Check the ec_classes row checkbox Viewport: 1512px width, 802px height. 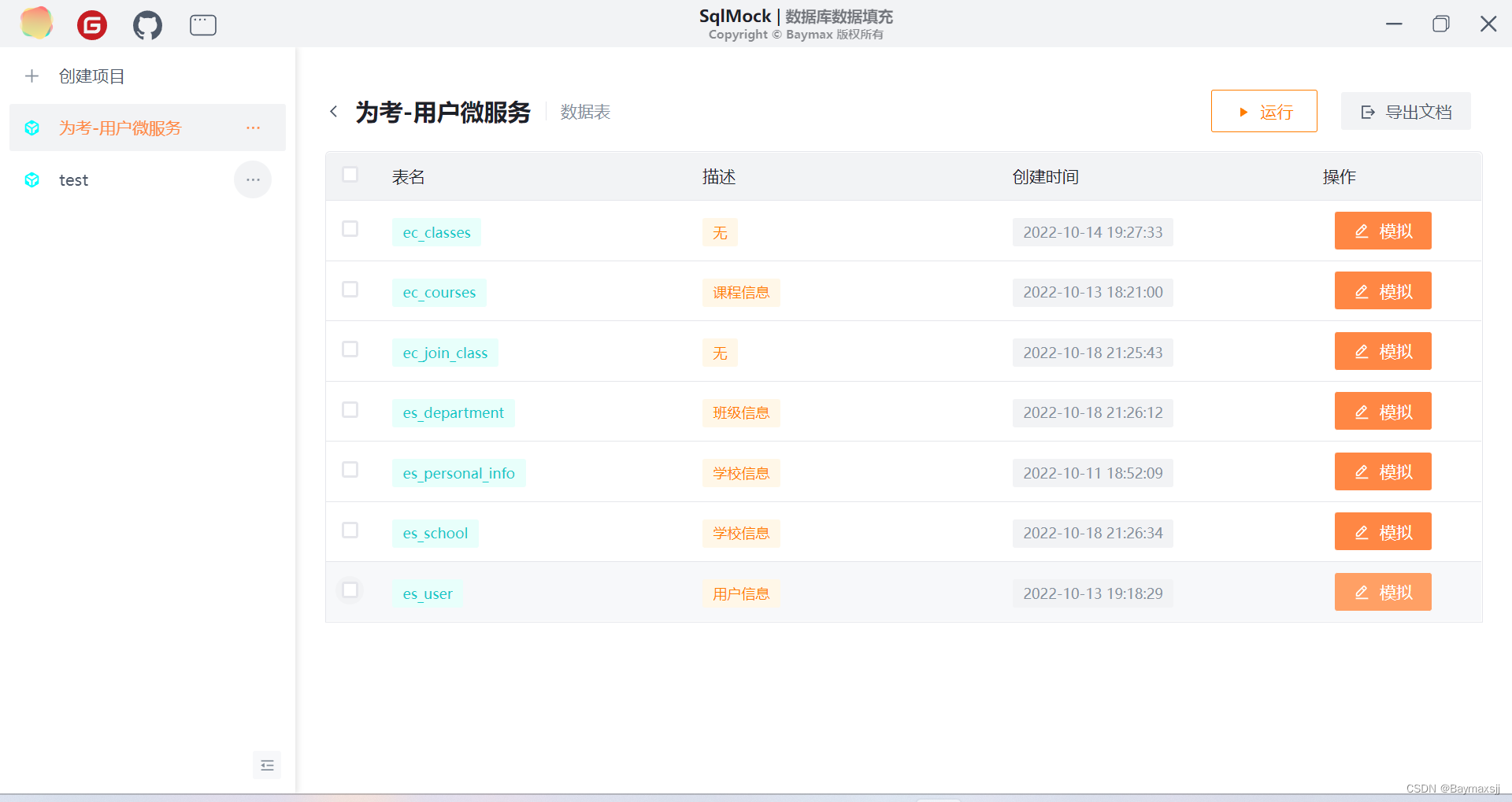pos(350,228)
